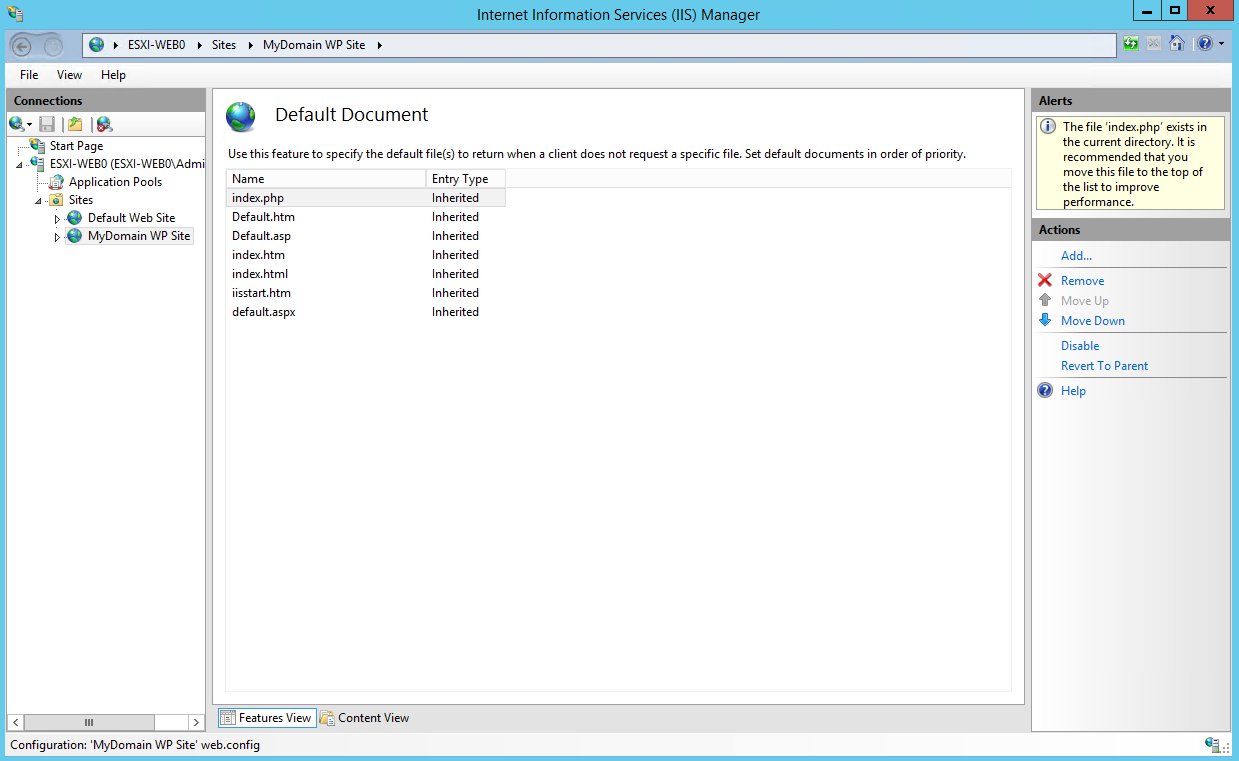Click the Add... action link
The height and width of the screenshot is (761, 1239).
coord(1076,256)
